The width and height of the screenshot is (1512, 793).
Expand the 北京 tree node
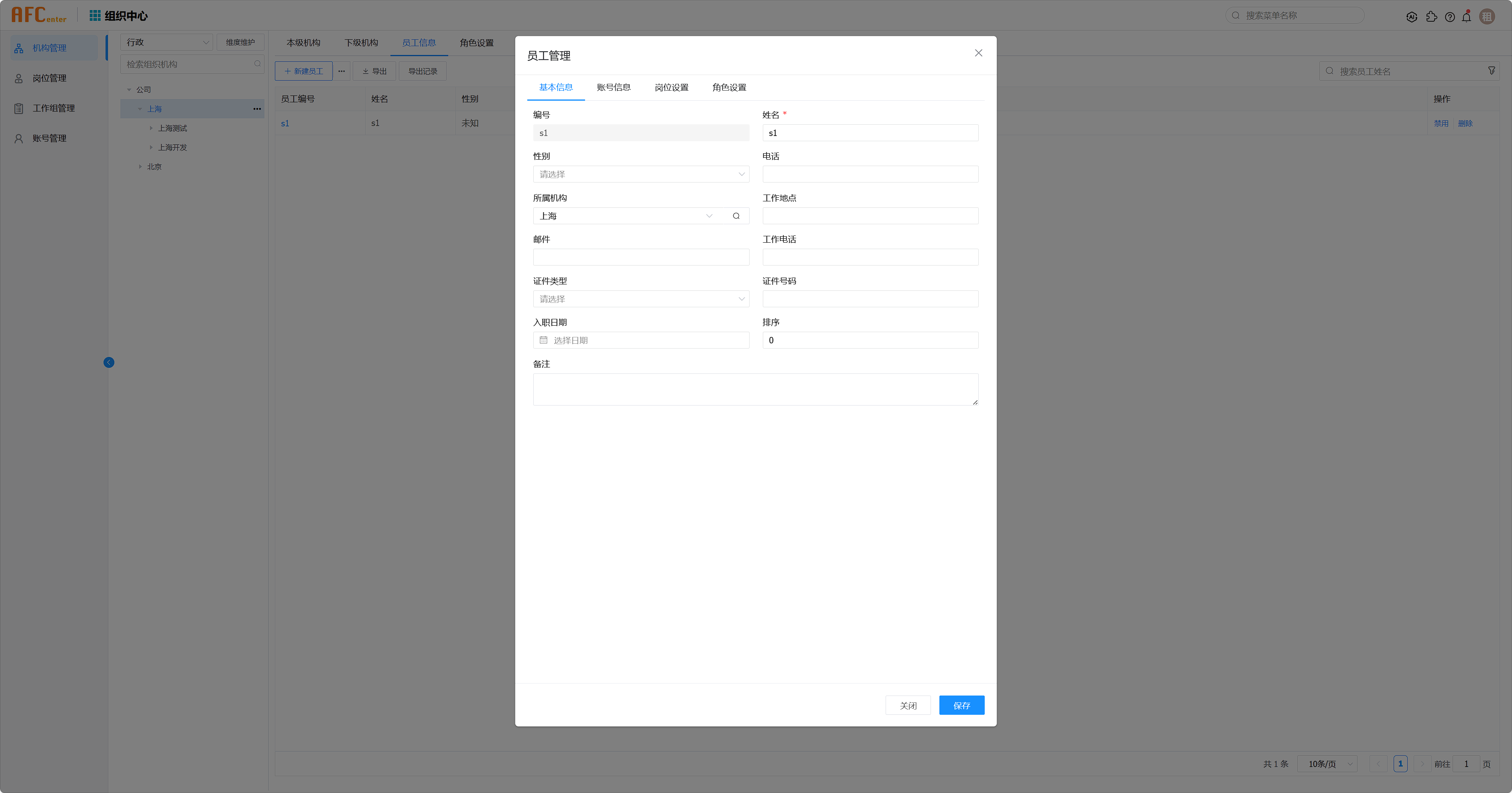coord(140,166)
